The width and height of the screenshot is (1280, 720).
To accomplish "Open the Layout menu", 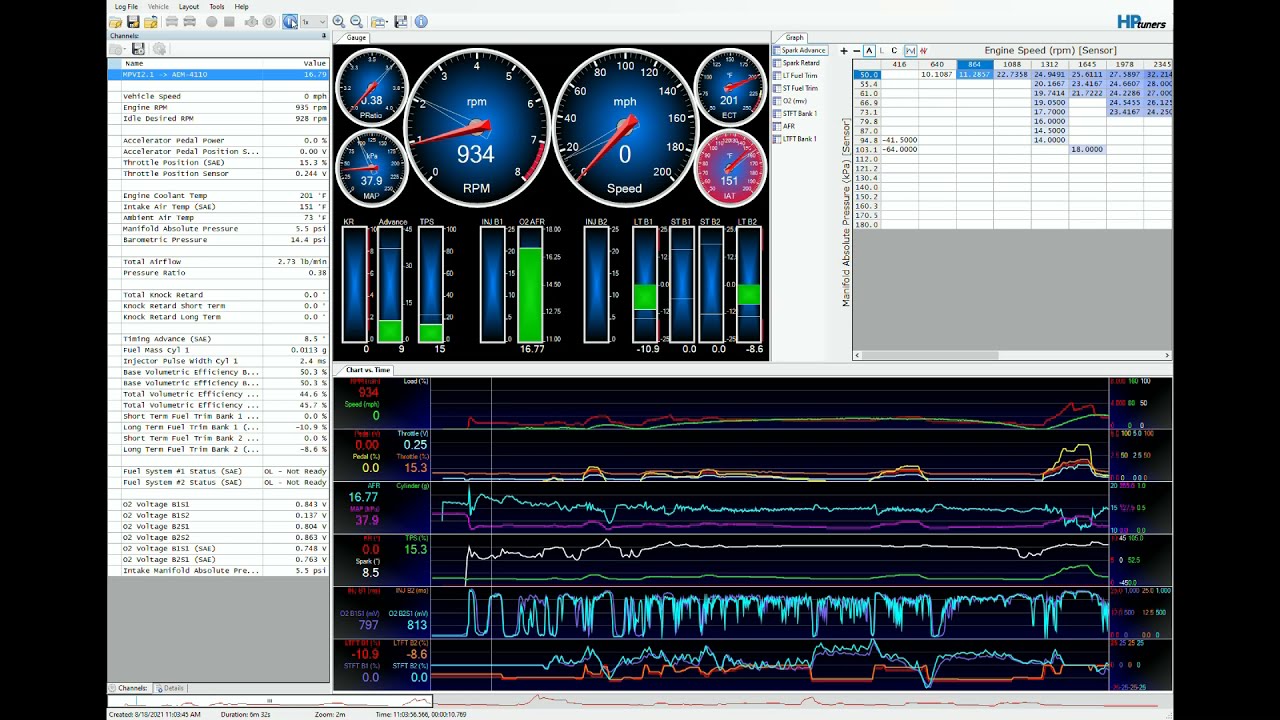I will (x=188, y=7).
